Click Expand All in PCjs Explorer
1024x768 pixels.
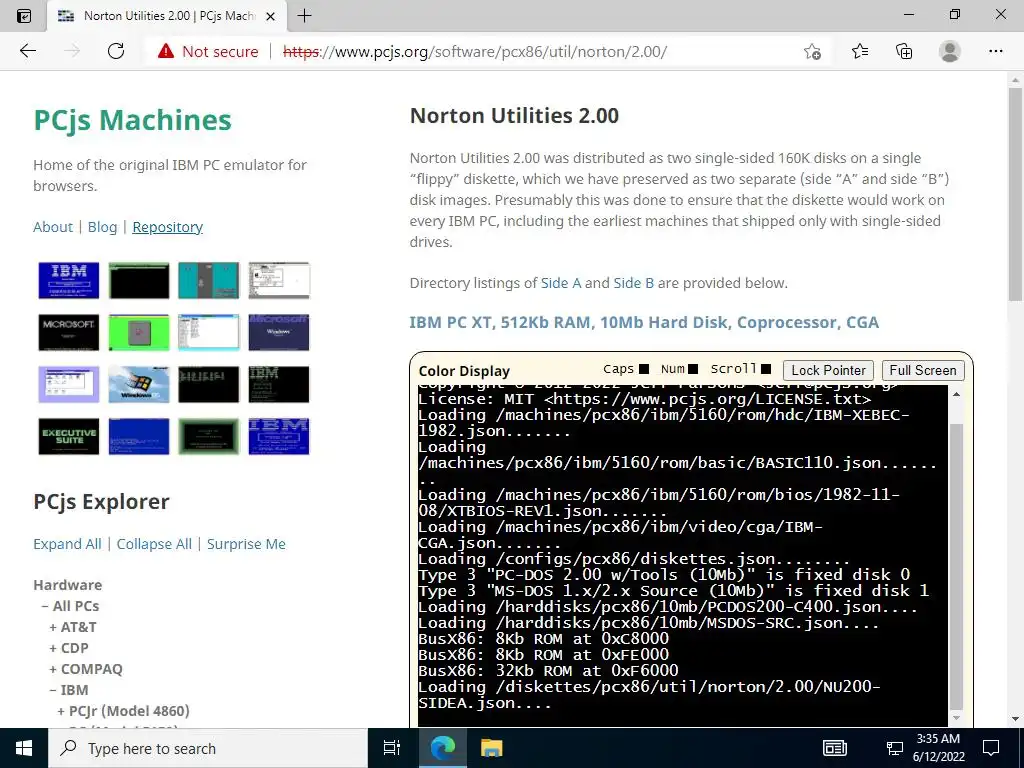67,544
